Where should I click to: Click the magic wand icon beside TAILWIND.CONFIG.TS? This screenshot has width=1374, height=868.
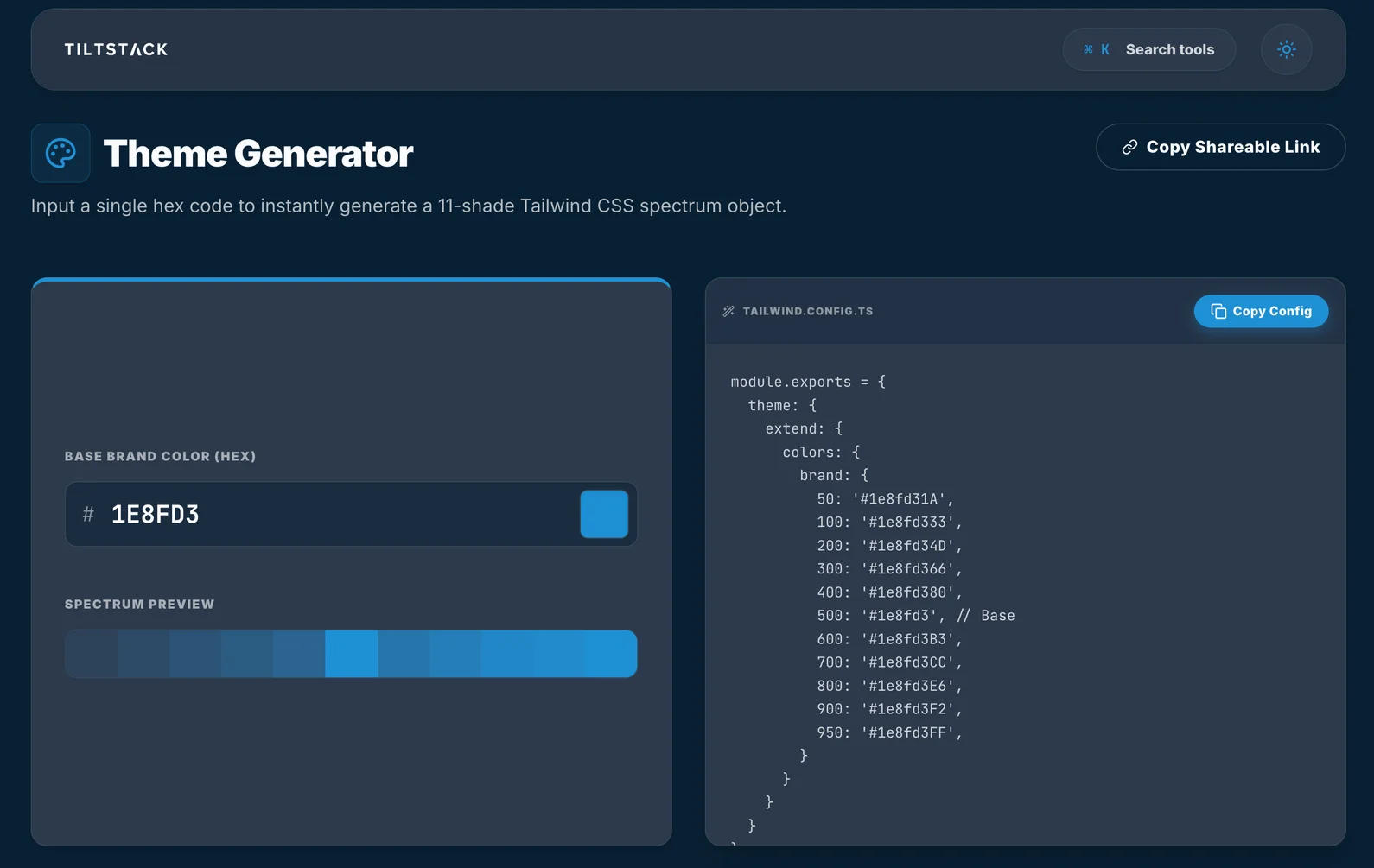coord(728,312)
